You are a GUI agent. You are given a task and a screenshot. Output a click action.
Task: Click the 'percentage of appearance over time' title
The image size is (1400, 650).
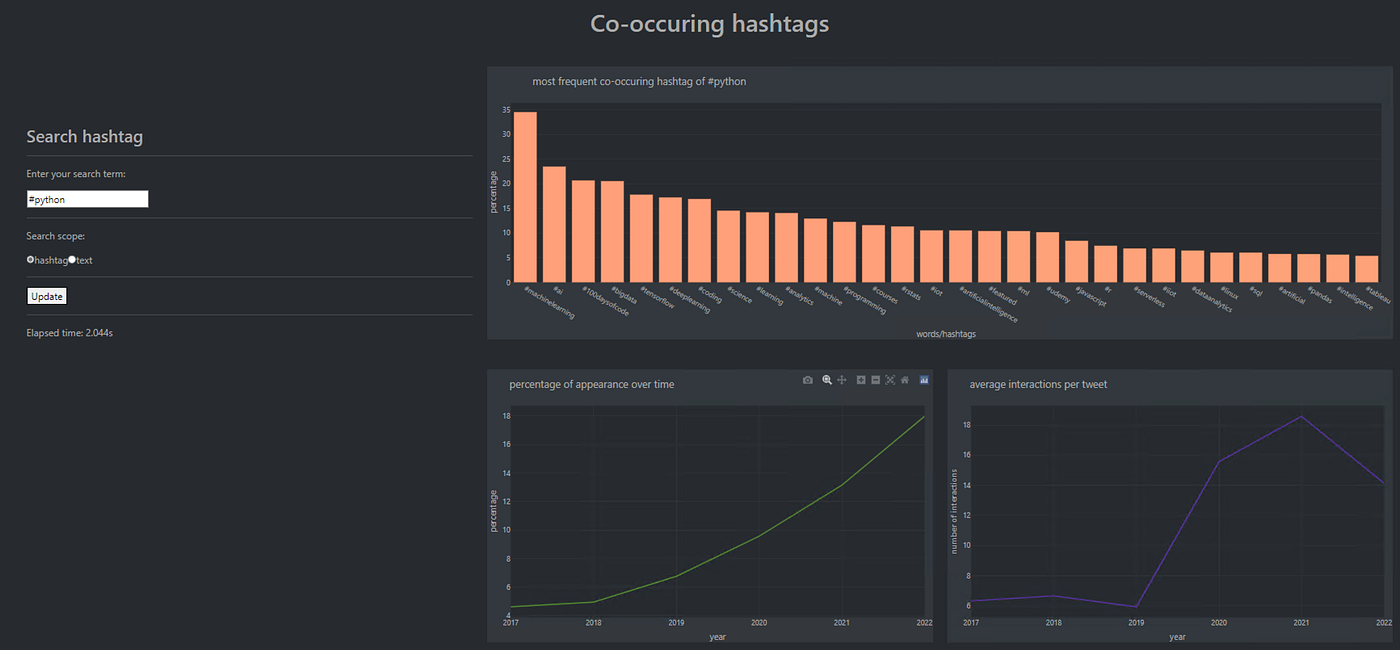coord(594,384)
